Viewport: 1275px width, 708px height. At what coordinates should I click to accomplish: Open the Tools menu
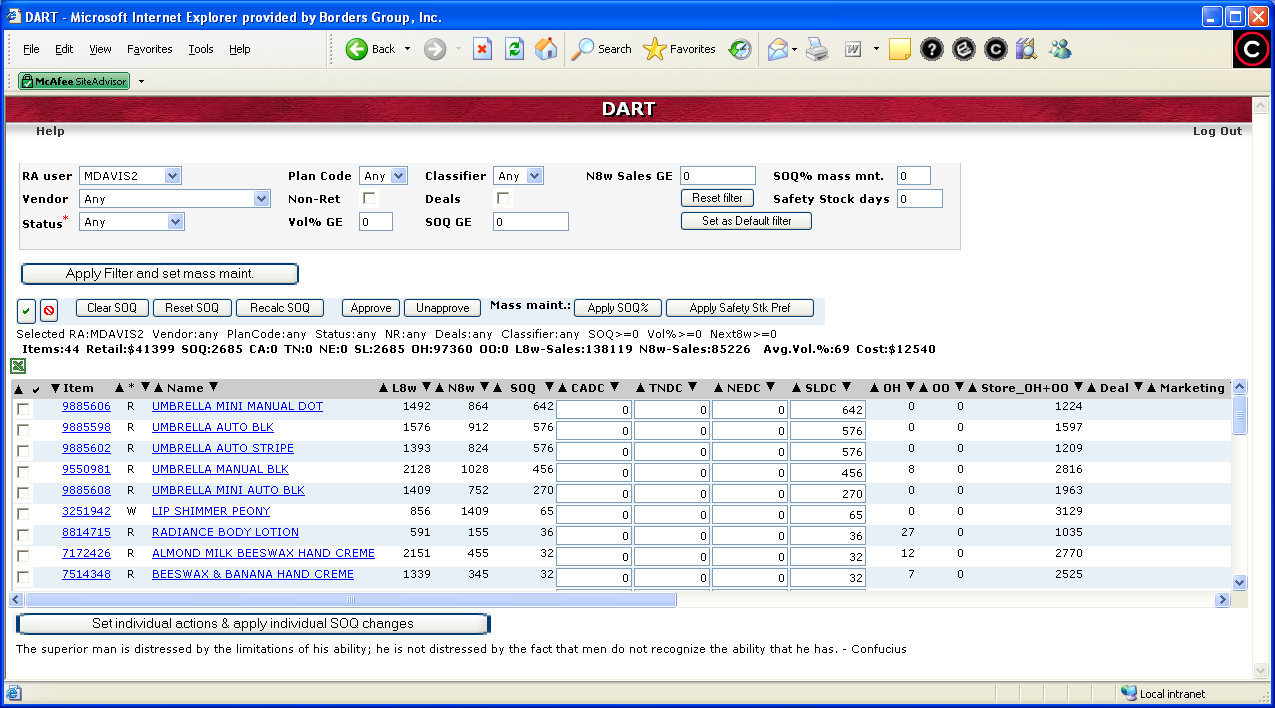[x=201, y=49]
